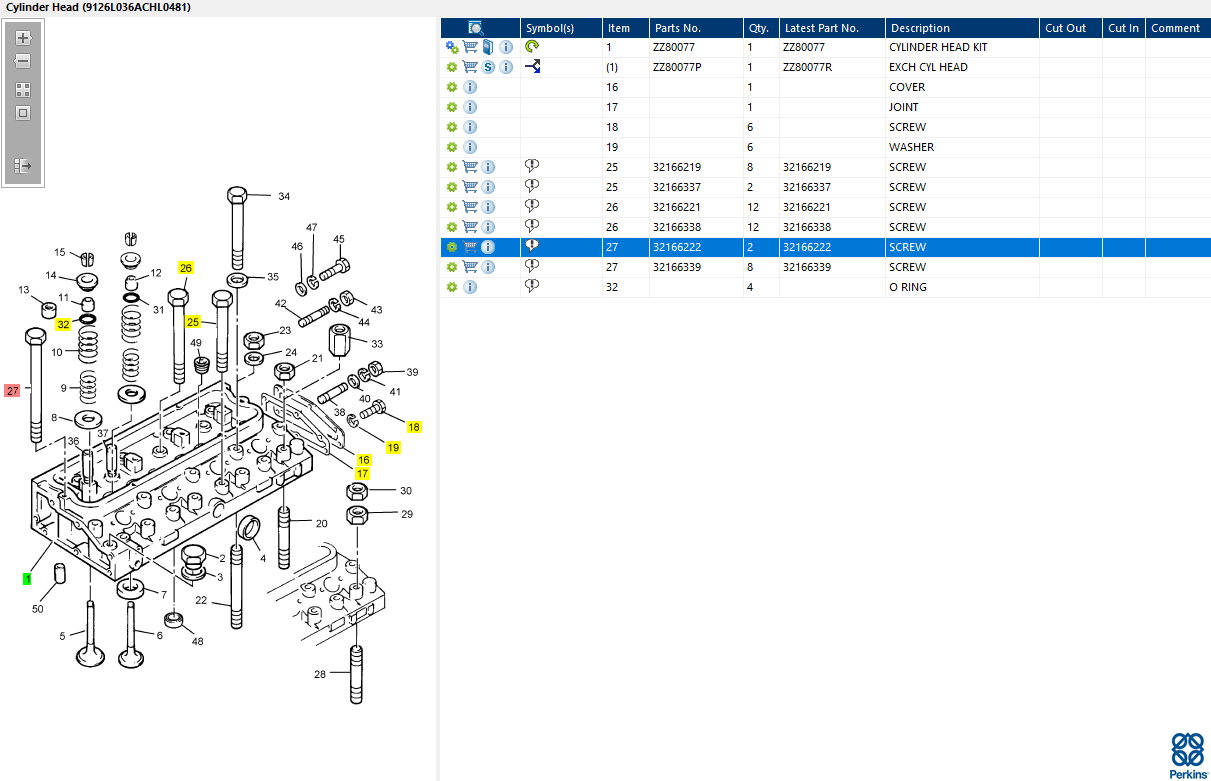Click green rotate symbol on item 1
The height and width of the screenshot is (781, 1211).
coord(532,47)
